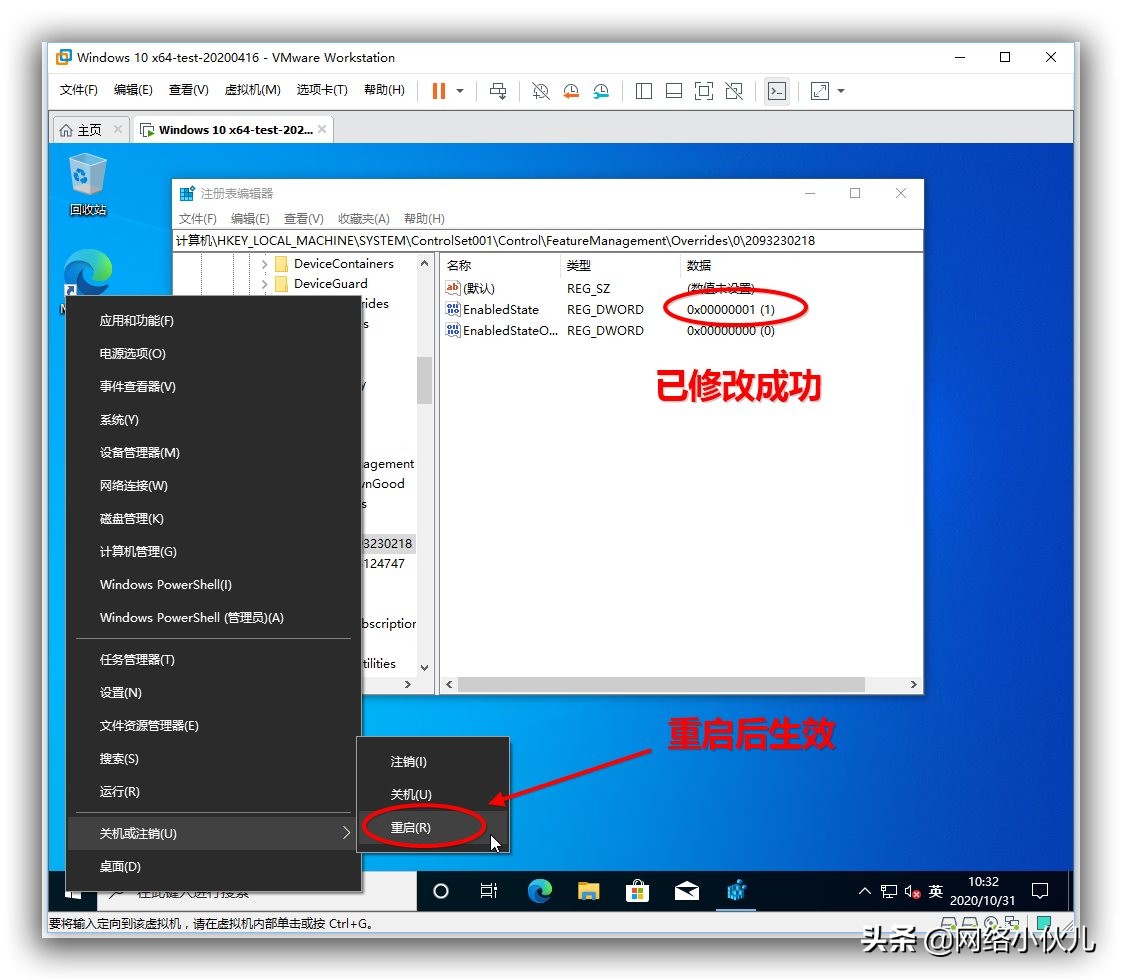The width and height of the screenshot is (1122, 980).
Task: Revert the VM to its snapshot
Action: [x=571, y=91]
